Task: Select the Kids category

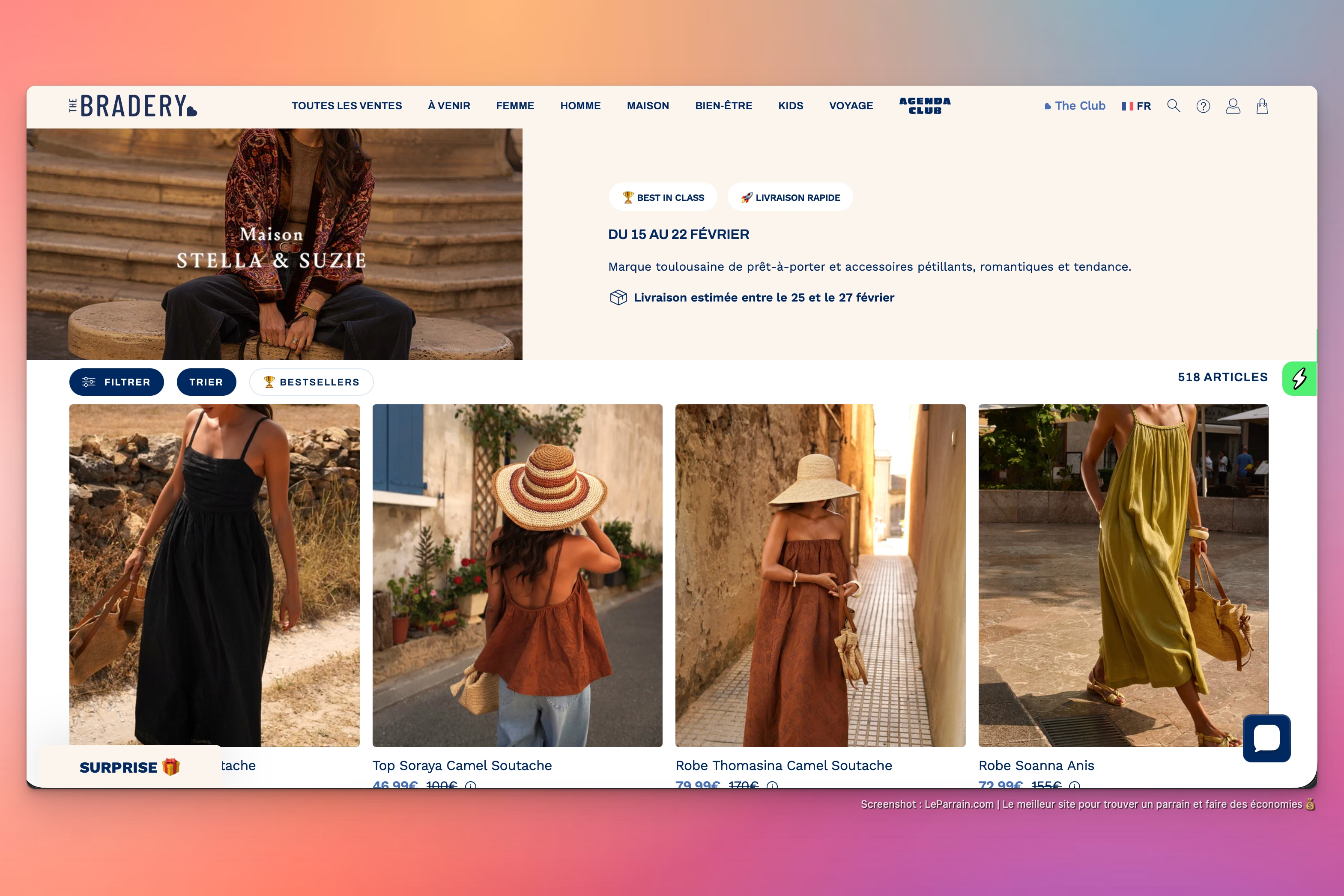Action: [x=791, y=106]
